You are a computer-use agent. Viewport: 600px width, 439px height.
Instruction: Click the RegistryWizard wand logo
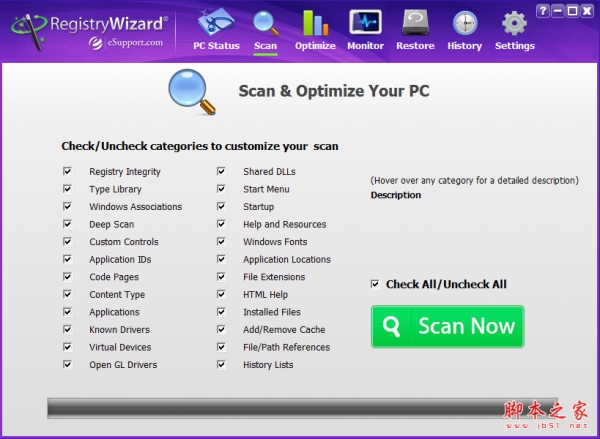[x=29, y=31]
